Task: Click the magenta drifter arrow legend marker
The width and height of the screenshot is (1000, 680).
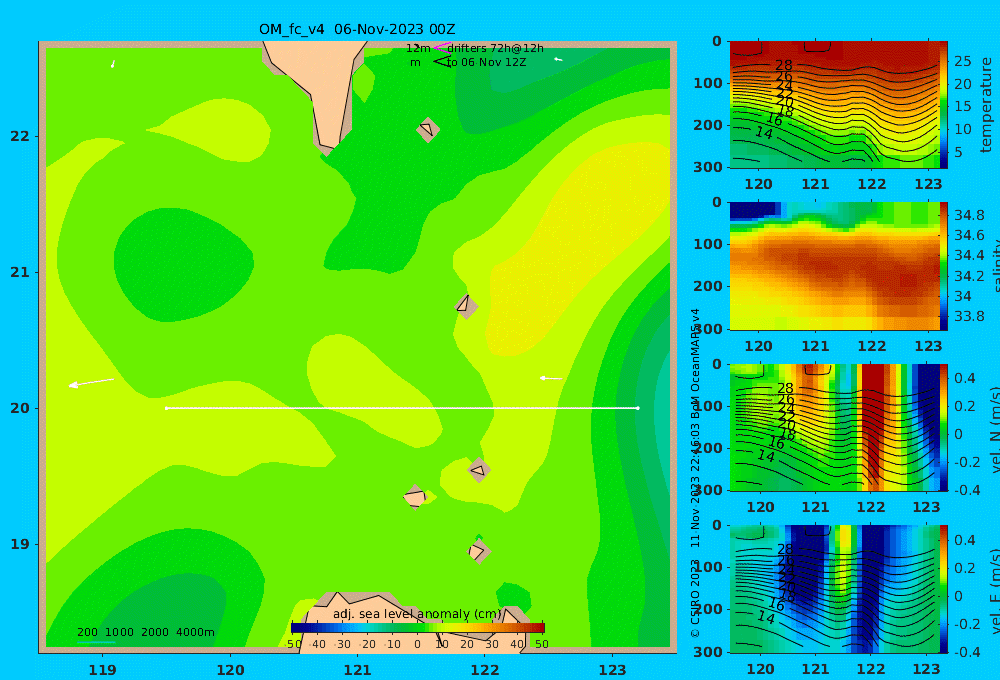Action: (441, 47)
